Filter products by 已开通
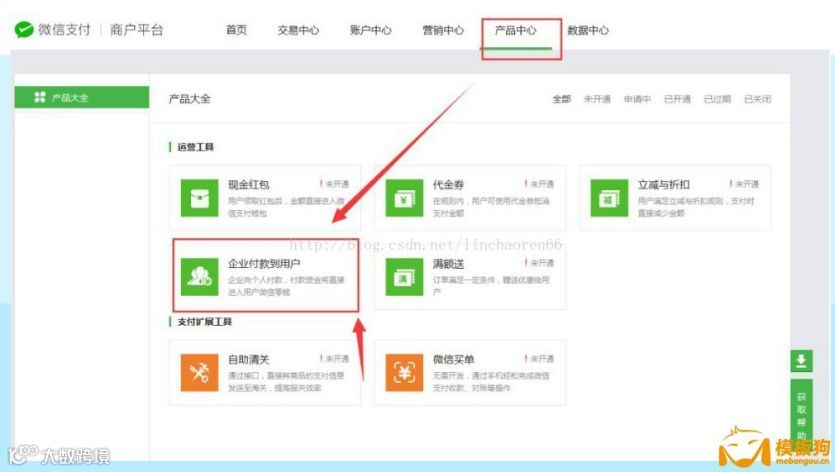This screenshot has height=472, width=835. (x=677, y=99)
